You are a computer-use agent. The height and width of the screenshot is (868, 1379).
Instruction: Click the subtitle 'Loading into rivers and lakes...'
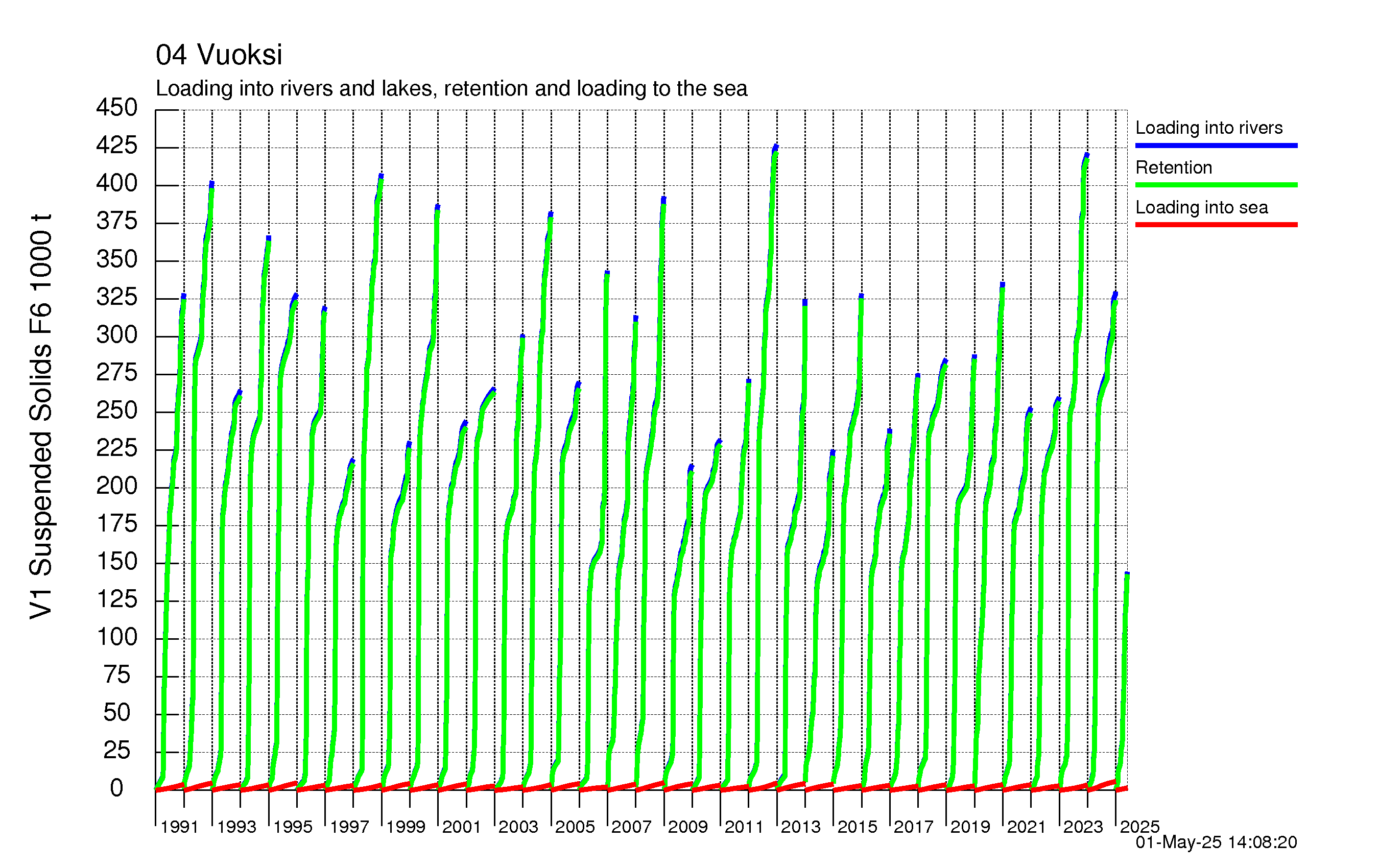tap(451, 89)
